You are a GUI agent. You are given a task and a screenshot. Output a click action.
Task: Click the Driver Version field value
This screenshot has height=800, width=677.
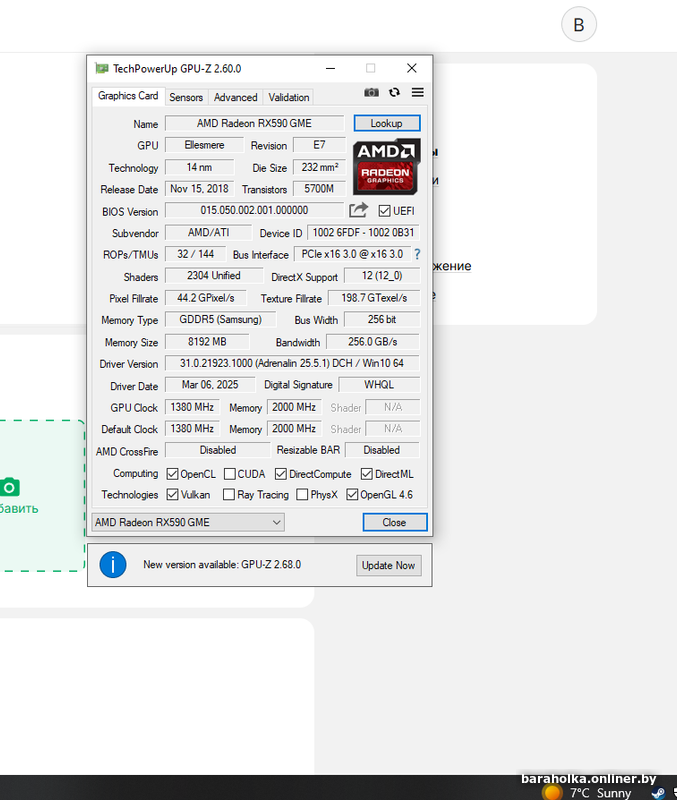click(292, 363)
